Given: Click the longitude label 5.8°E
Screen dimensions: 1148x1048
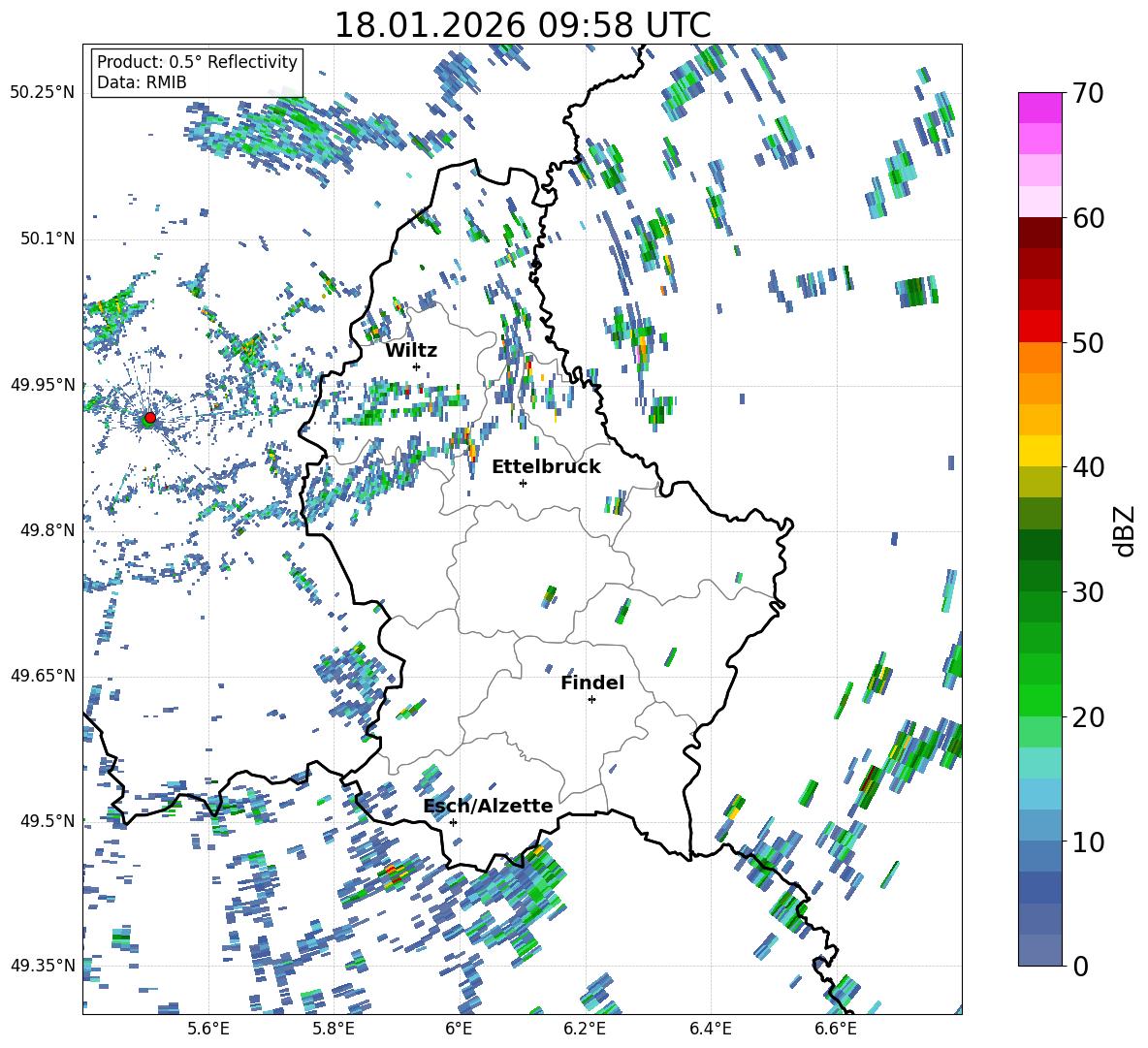Looking at the screenshot, I should [334, 1029].
